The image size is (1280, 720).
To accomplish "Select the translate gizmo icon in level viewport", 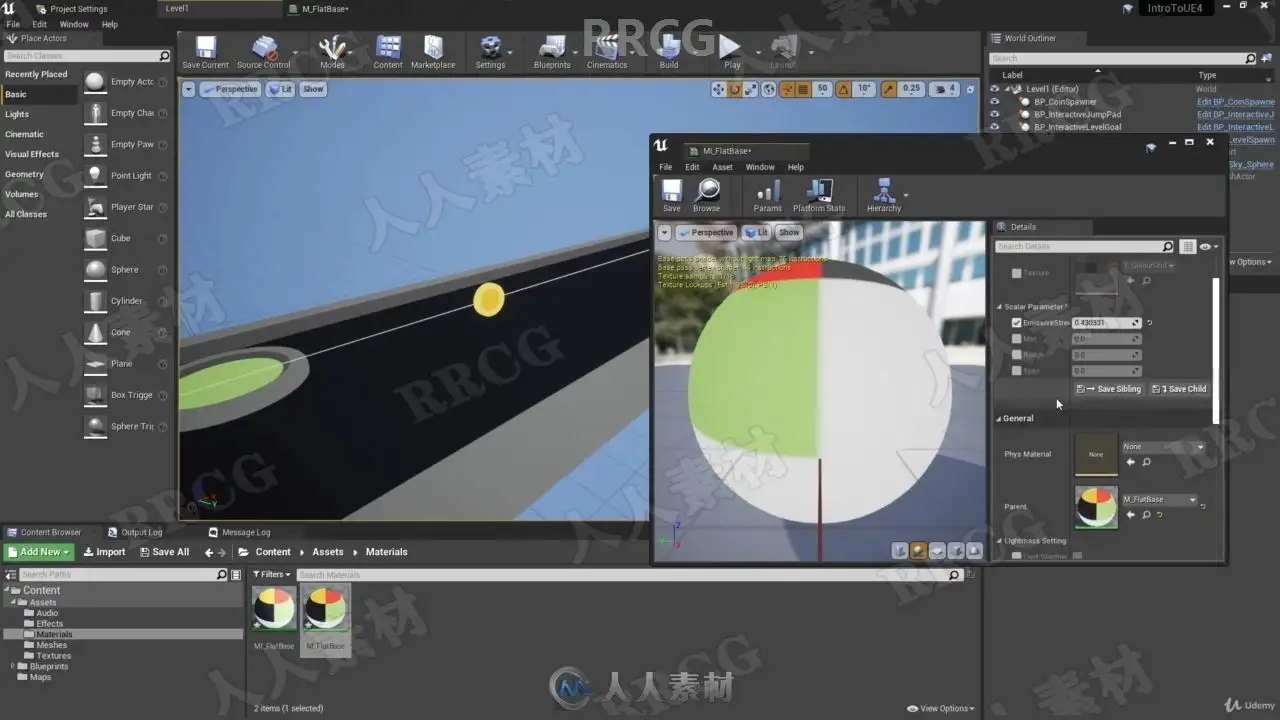I will pyautogui.click(x=718, y=89).
